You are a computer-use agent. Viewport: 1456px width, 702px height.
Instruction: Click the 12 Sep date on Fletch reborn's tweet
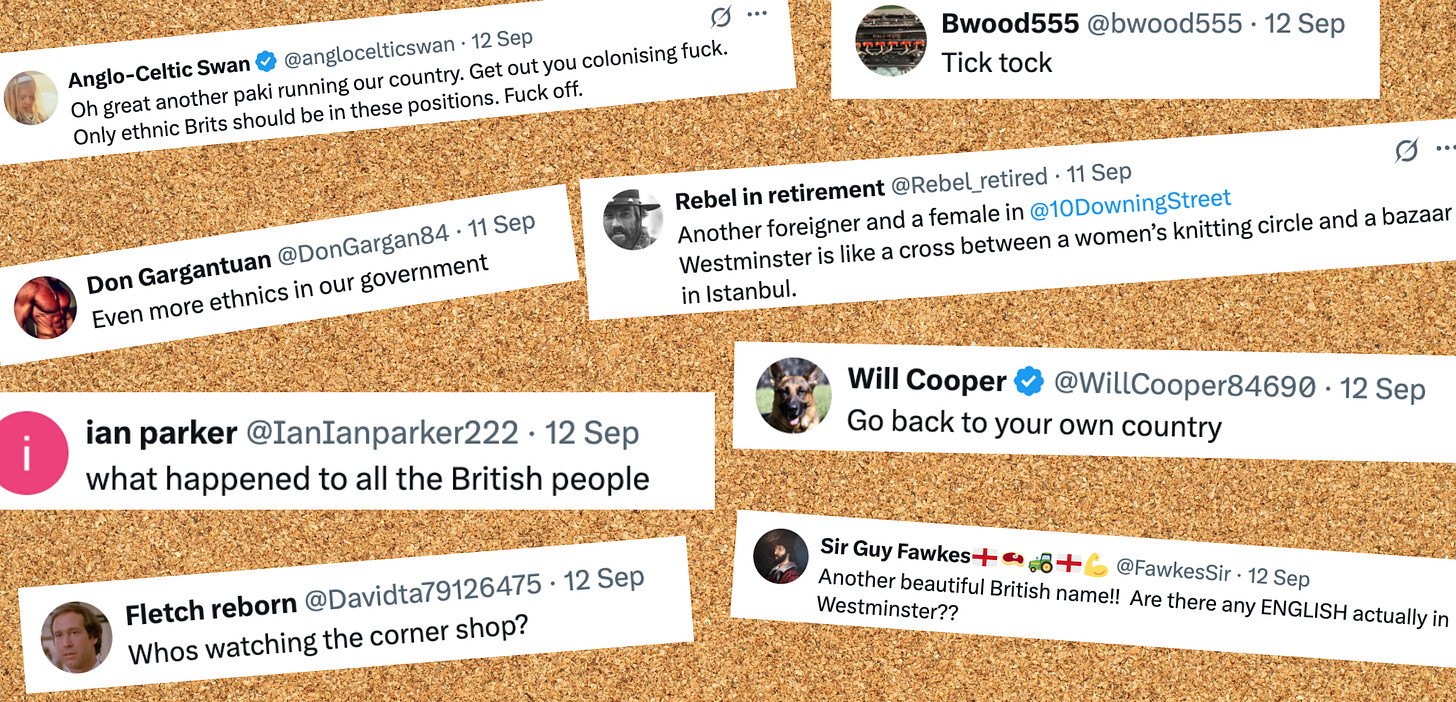tap(604, 581)
